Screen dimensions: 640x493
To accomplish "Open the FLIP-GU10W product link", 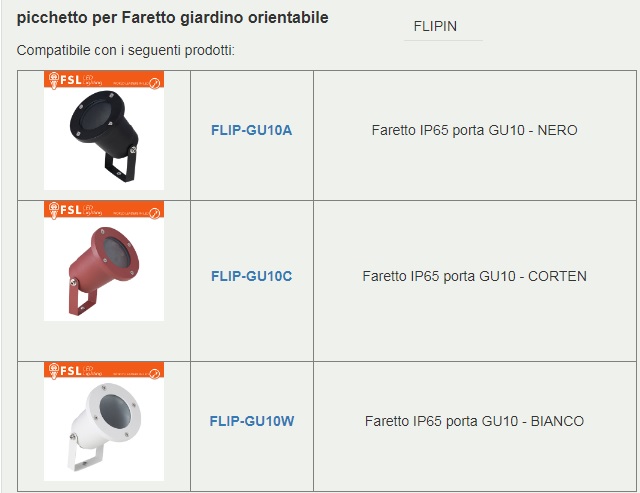I will [252, 421].
